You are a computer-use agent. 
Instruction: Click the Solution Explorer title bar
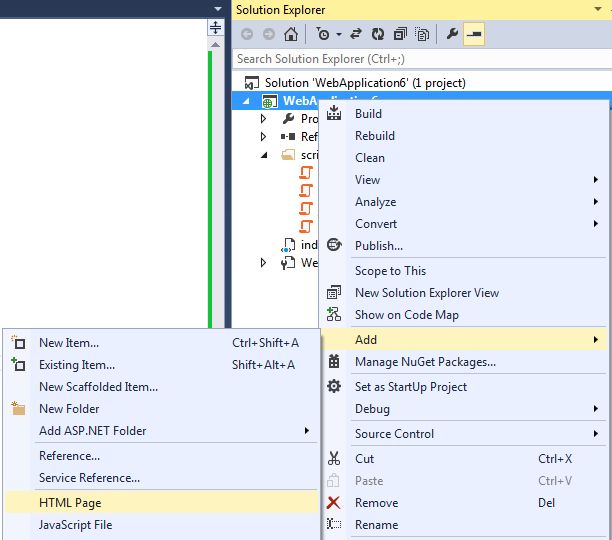tap(422, 9)
